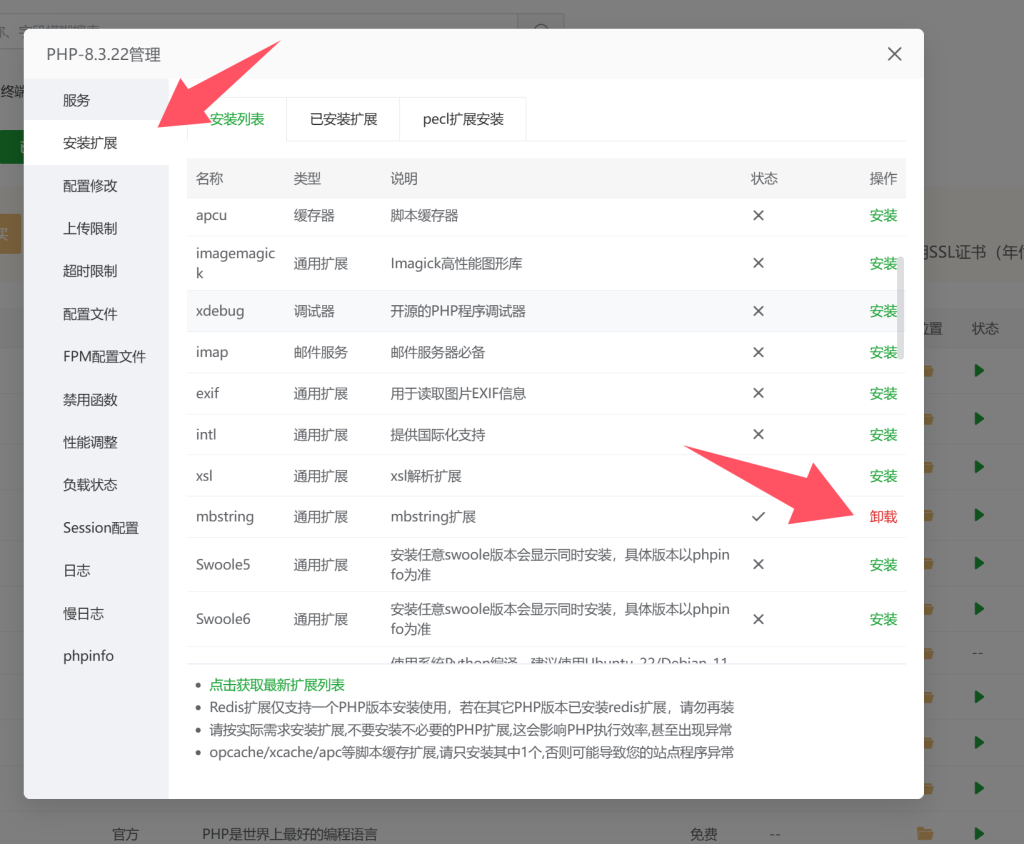Open the 服务 sidebar section

(96, 100)
